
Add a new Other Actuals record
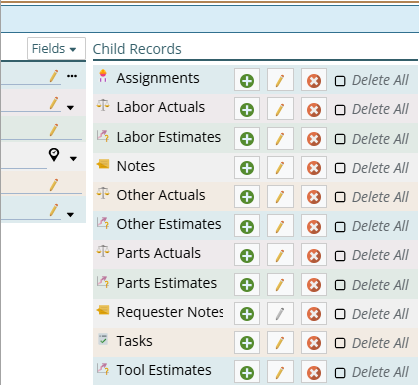(x=247, y=197)
